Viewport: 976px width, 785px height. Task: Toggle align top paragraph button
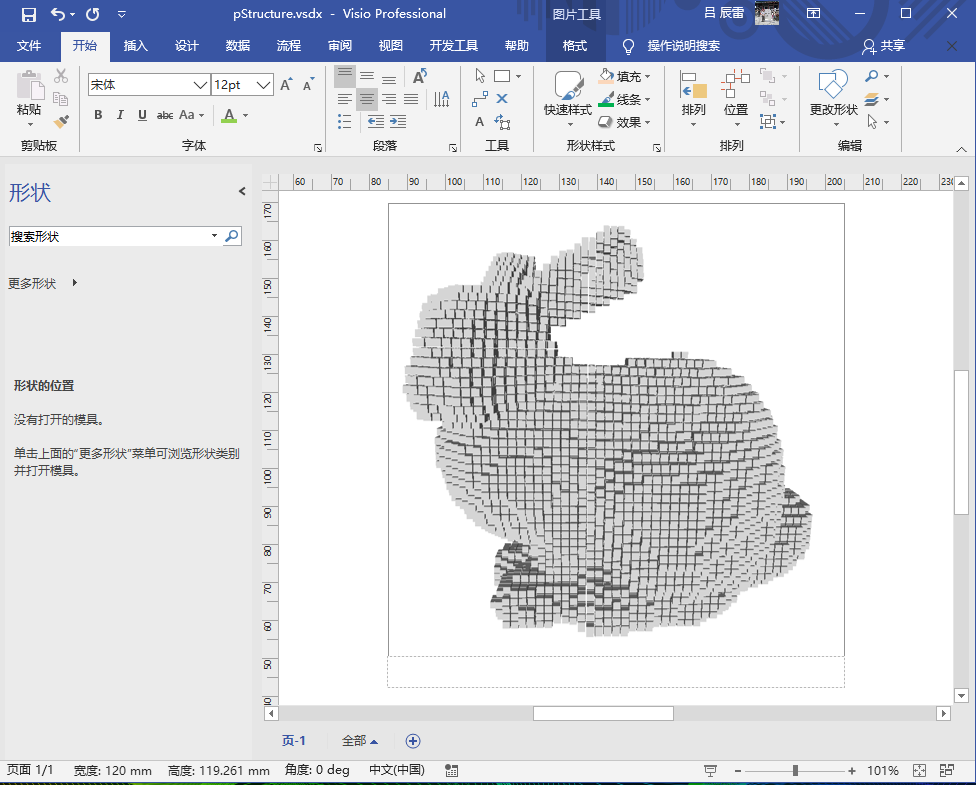[345, 77]
